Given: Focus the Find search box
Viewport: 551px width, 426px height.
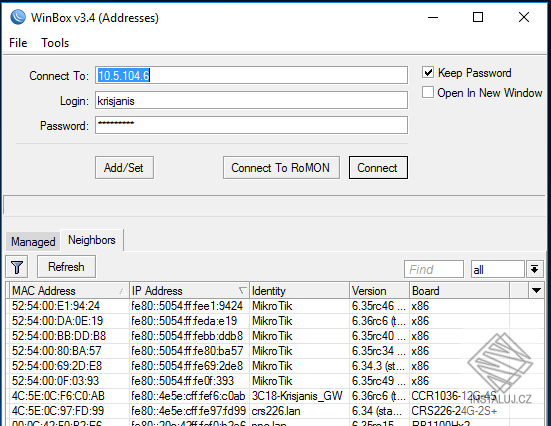Looking at the screenshot, I should 434,270.
